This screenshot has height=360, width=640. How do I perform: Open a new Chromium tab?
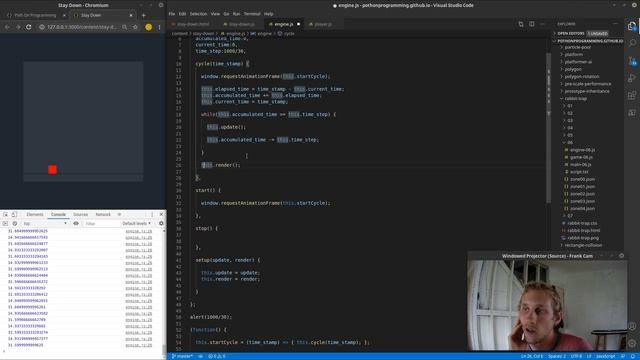[144, 15]
